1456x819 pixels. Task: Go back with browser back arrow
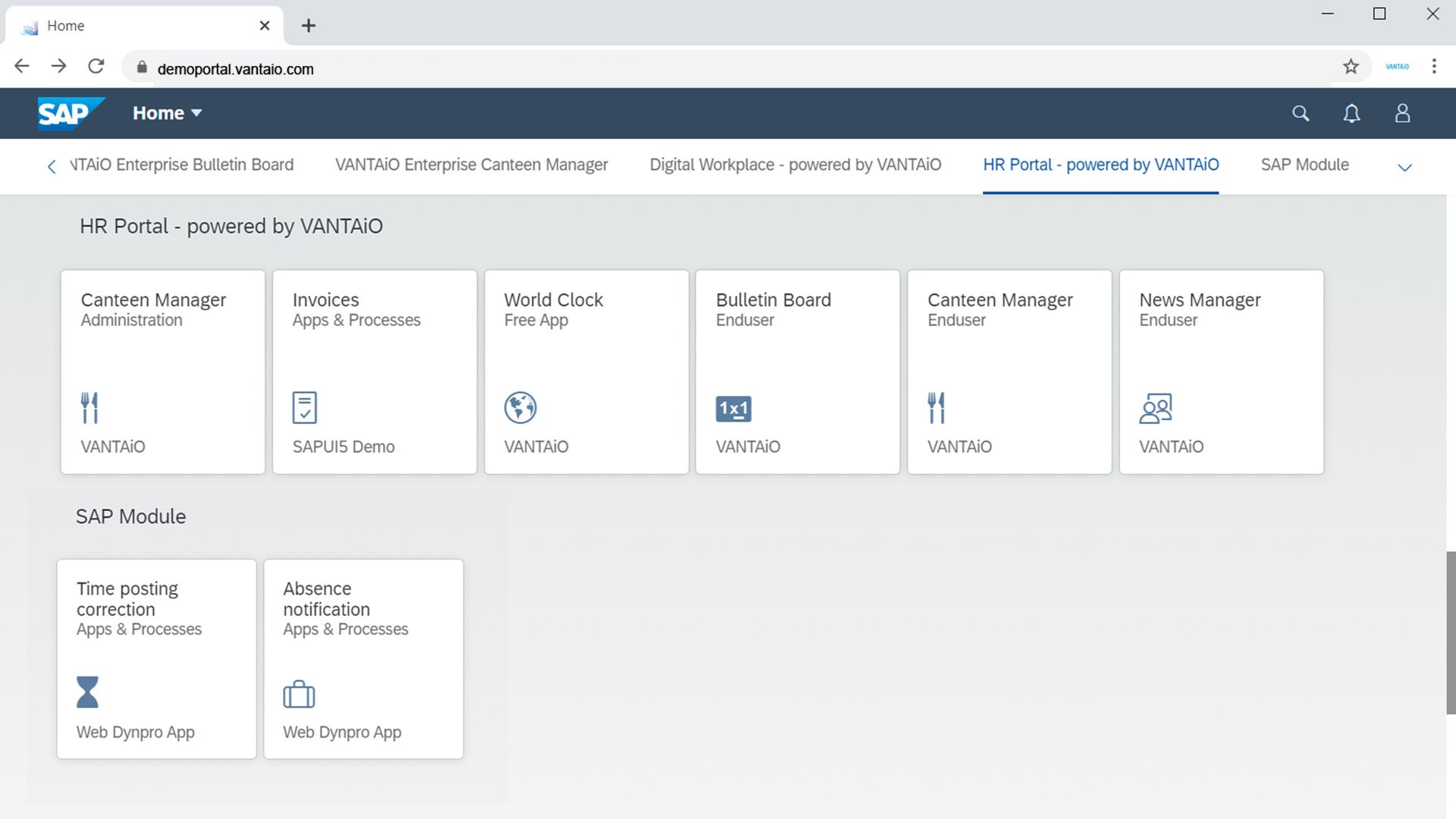22,66
